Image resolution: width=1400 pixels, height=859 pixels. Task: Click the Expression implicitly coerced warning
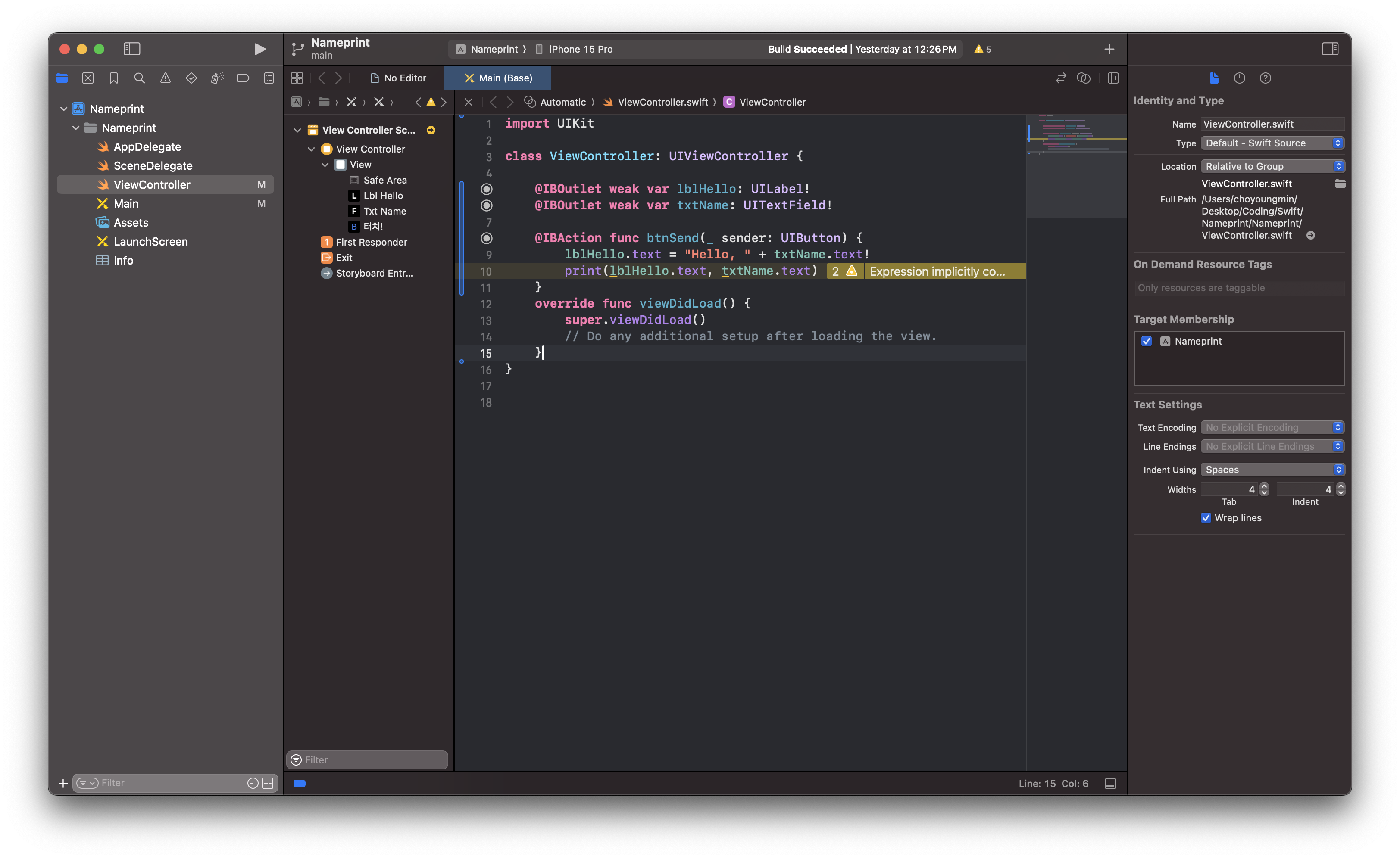coord(936,271)
